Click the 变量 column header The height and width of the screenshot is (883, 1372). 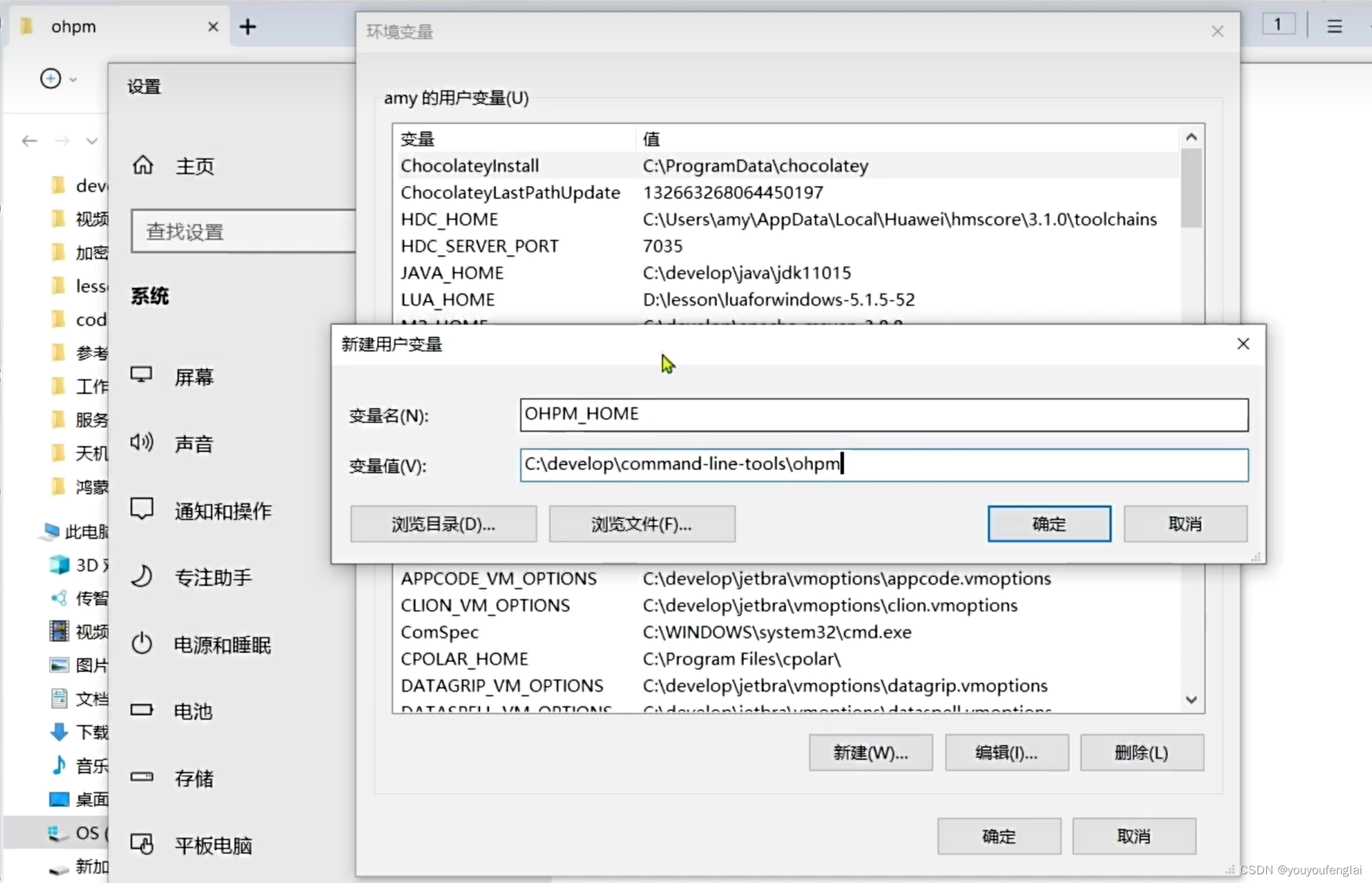point(514,139)
